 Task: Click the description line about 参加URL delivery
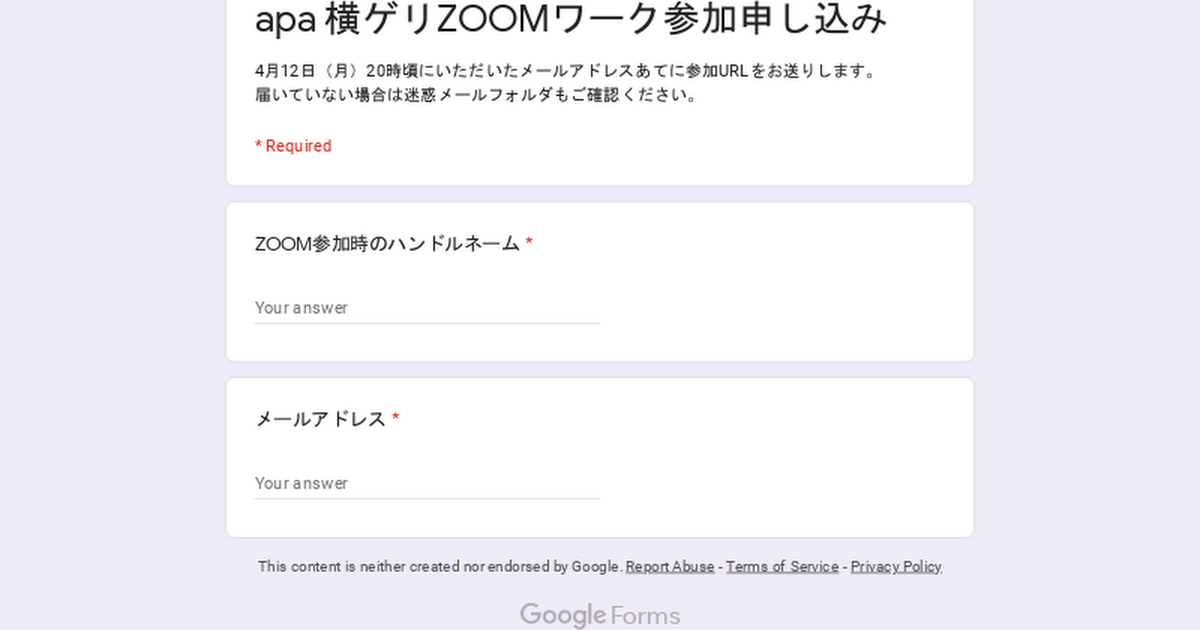(x=565, y=71)
